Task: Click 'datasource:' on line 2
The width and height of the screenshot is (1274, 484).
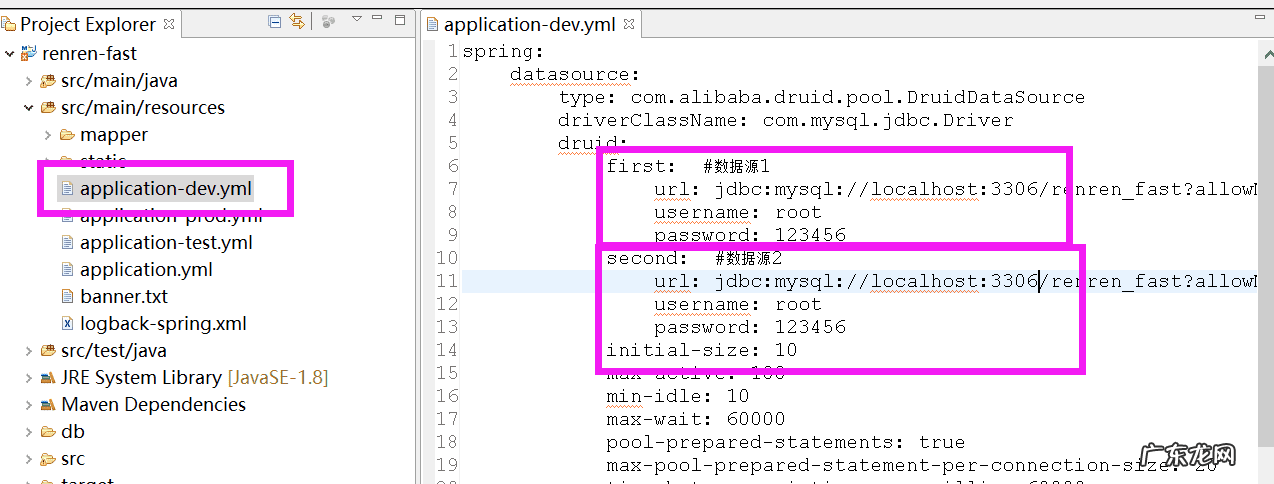Action: coord(575,74)
